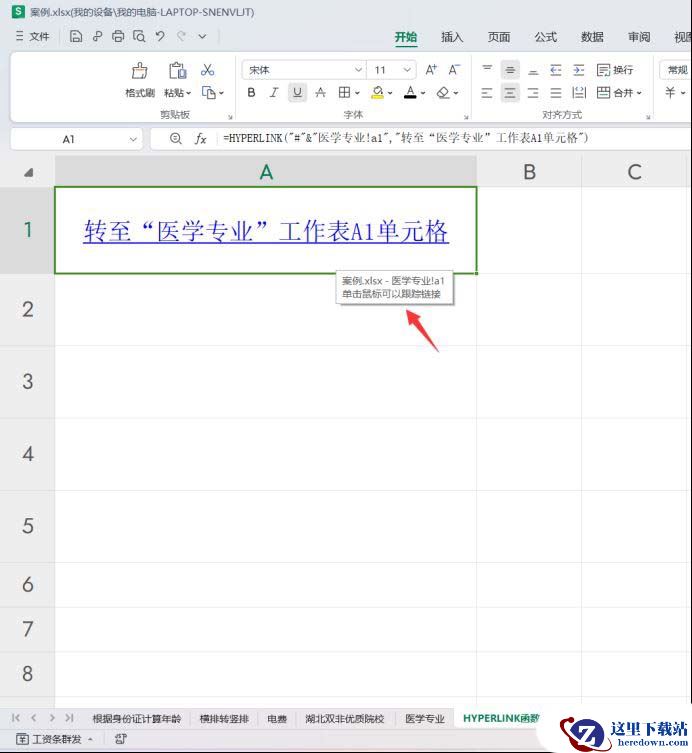Open the font color dropdown arrow
Viewport: 692px width, 753px height.
pos(423,93)
